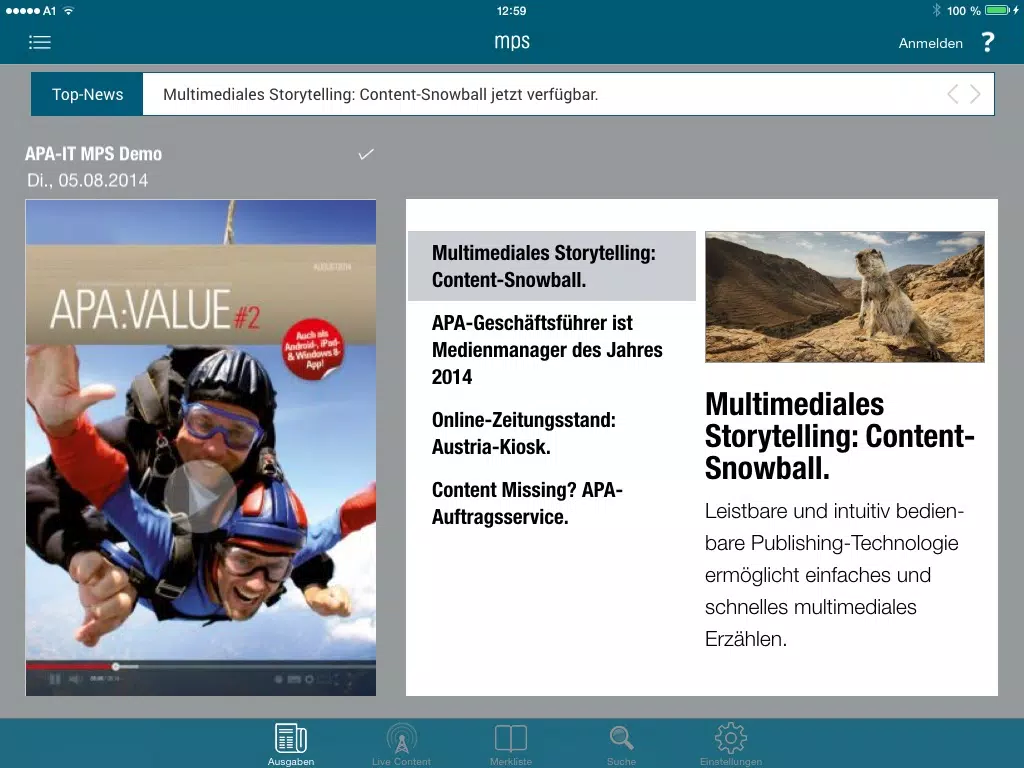
Task: Tap the 12:59 clock in status bar
Action: (x=511, y=10)
